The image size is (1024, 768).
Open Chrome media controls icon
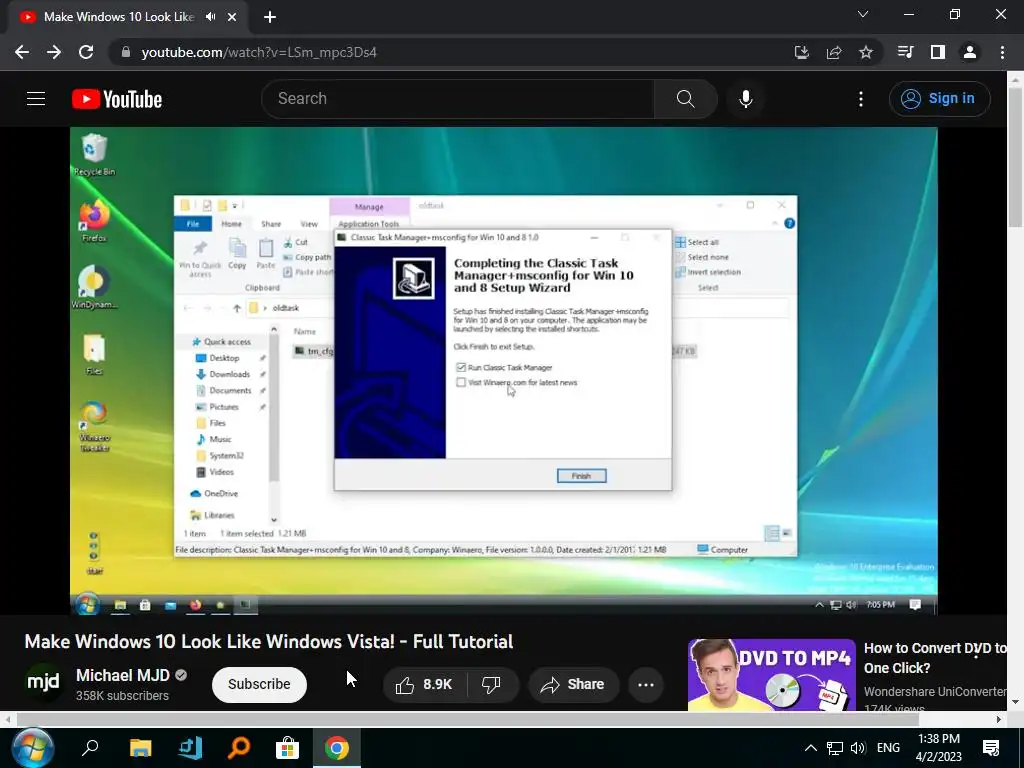[906, 52]
